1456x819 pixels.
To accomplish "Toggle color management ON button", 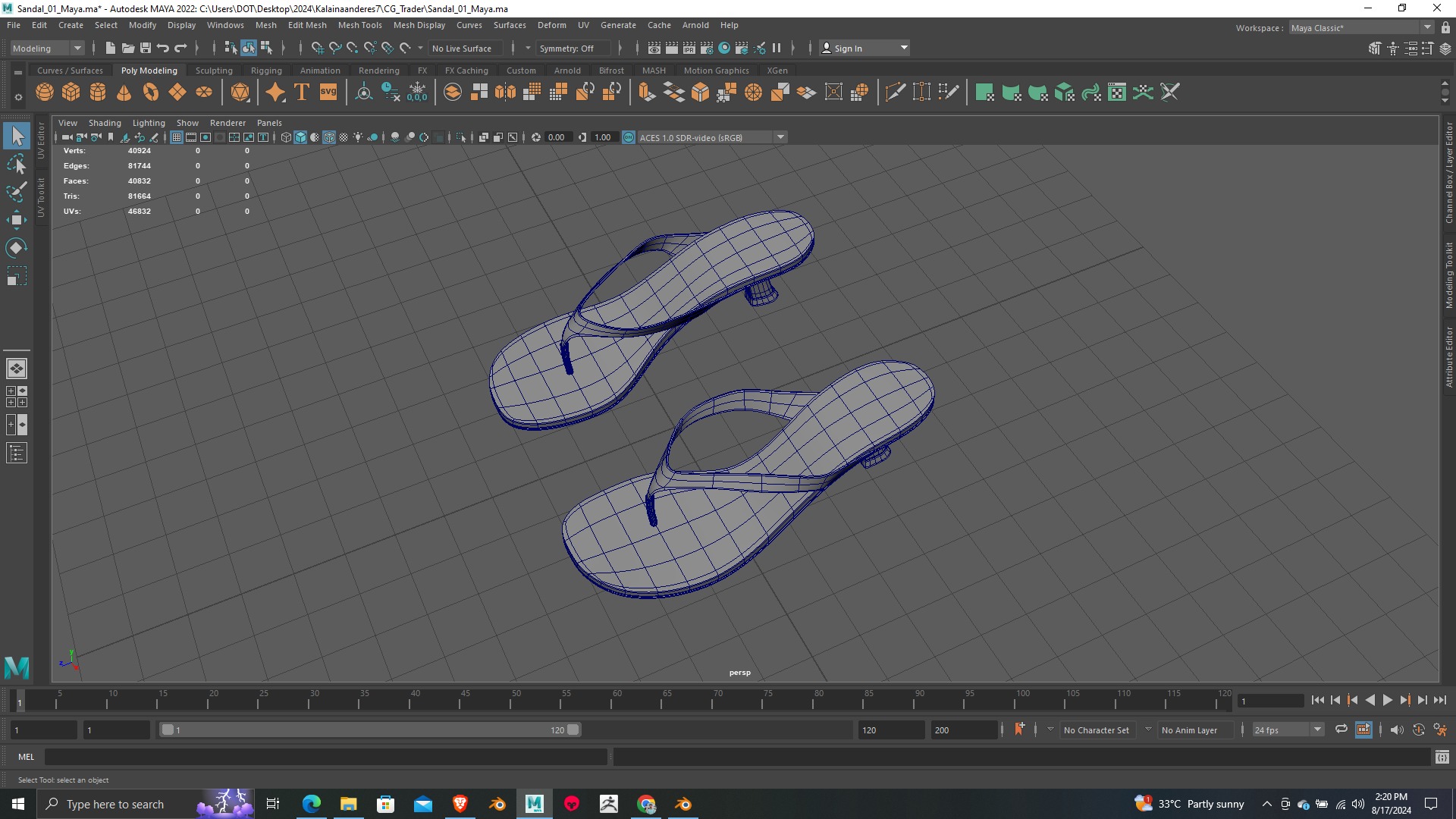I will coord(629,137).
